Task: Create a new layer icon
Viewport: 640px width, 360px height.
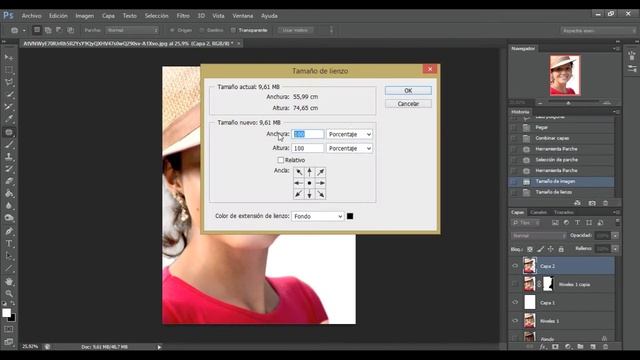Action: (593, 347)
